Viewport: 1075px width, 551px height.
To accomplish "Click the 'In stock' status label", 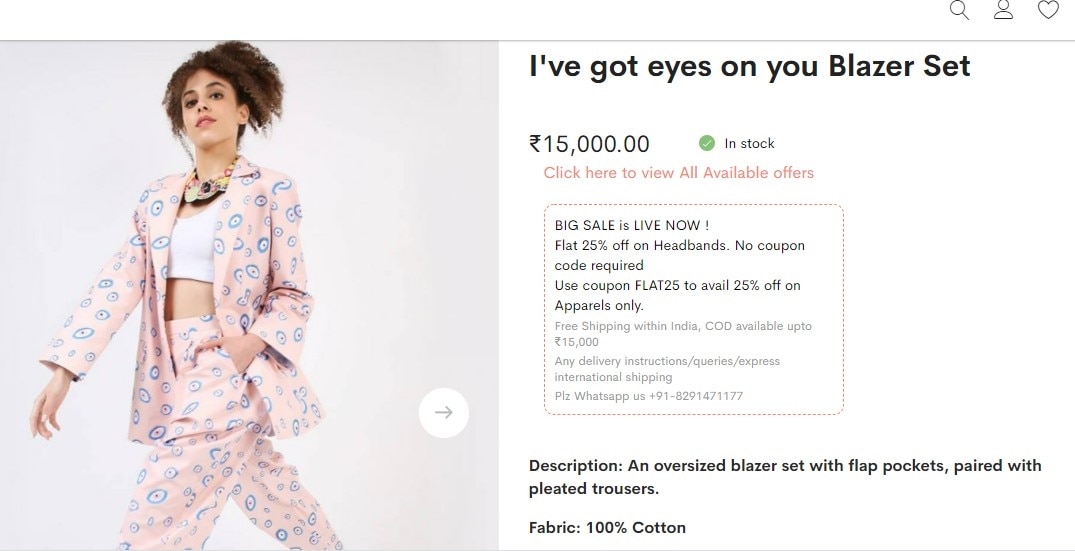I will point(749,144).
